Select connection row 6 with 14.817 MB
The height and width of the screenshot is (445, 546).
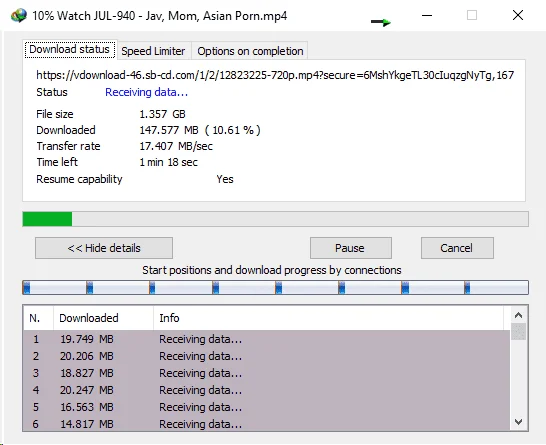point(267,424)
